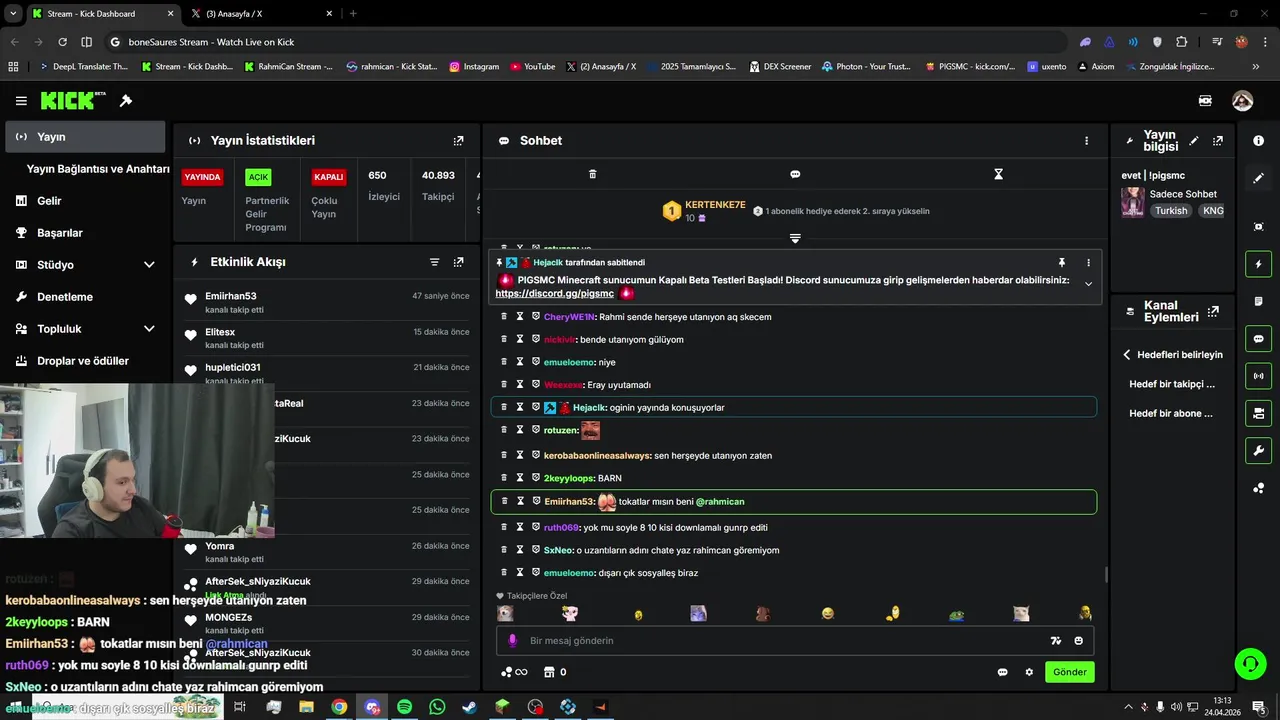Click the info icon in the right rail

[x=1258, y=141]
